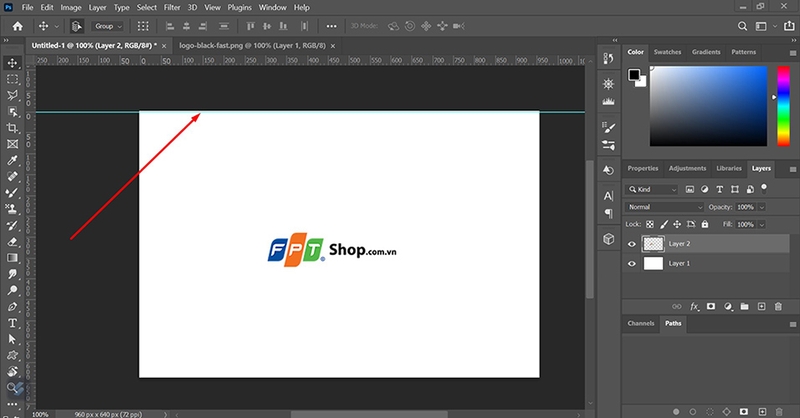Select the Gradient tool
This screenshot has height=418, width=800.
click(12, 258)
